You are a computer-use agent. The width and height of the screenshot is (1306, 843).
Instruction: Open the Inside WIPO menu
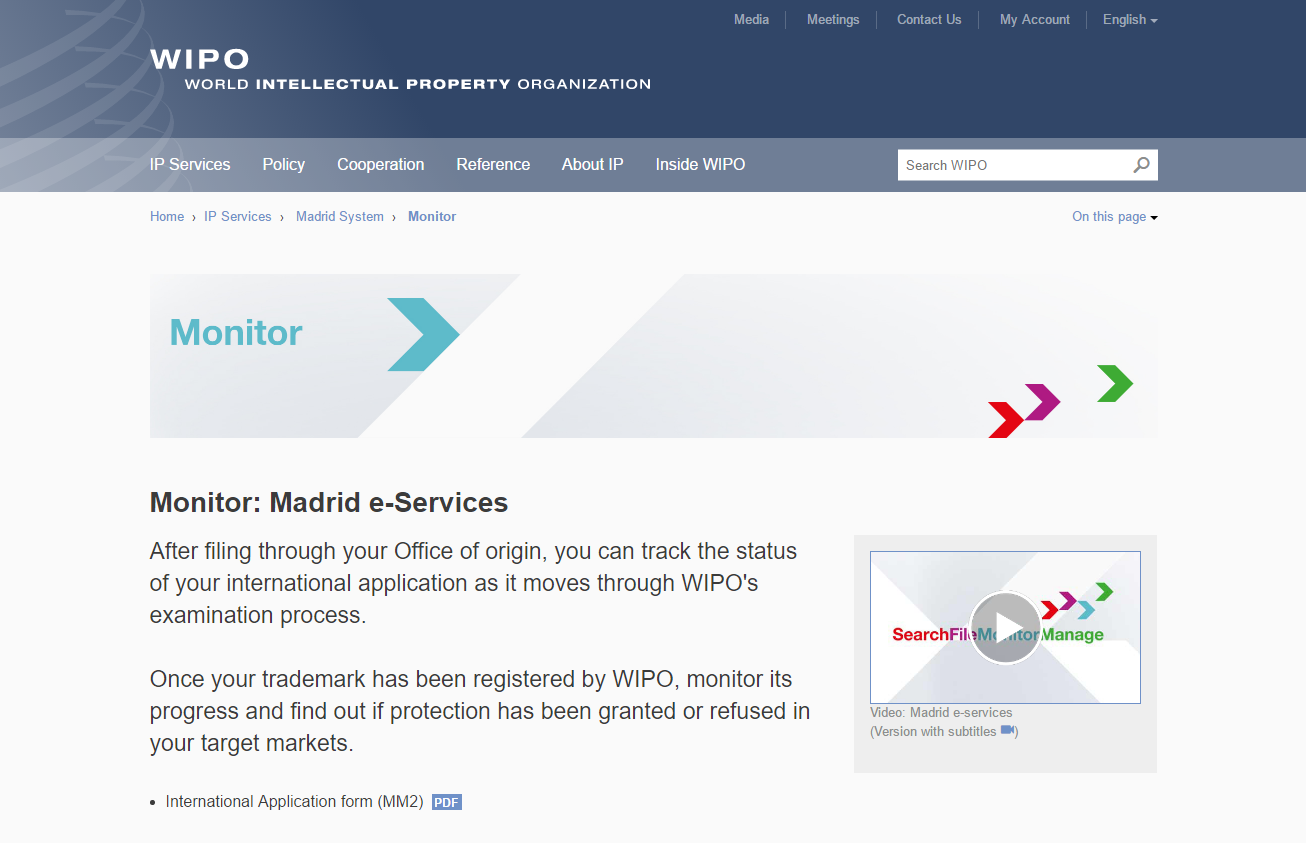point(700,165)
